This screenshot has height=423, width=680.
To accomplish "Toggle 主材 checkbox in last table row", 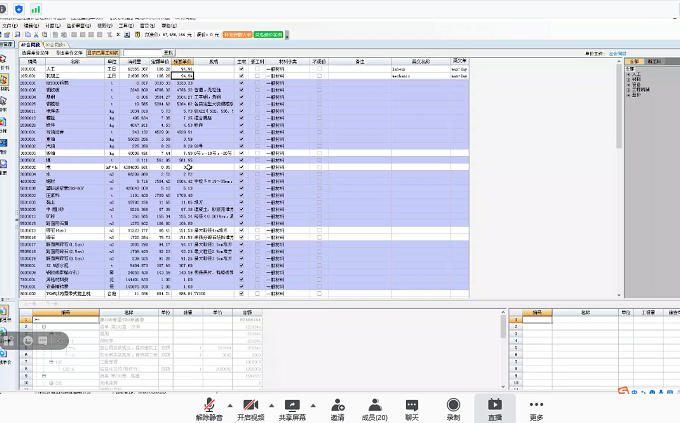I will click(242, 294).
